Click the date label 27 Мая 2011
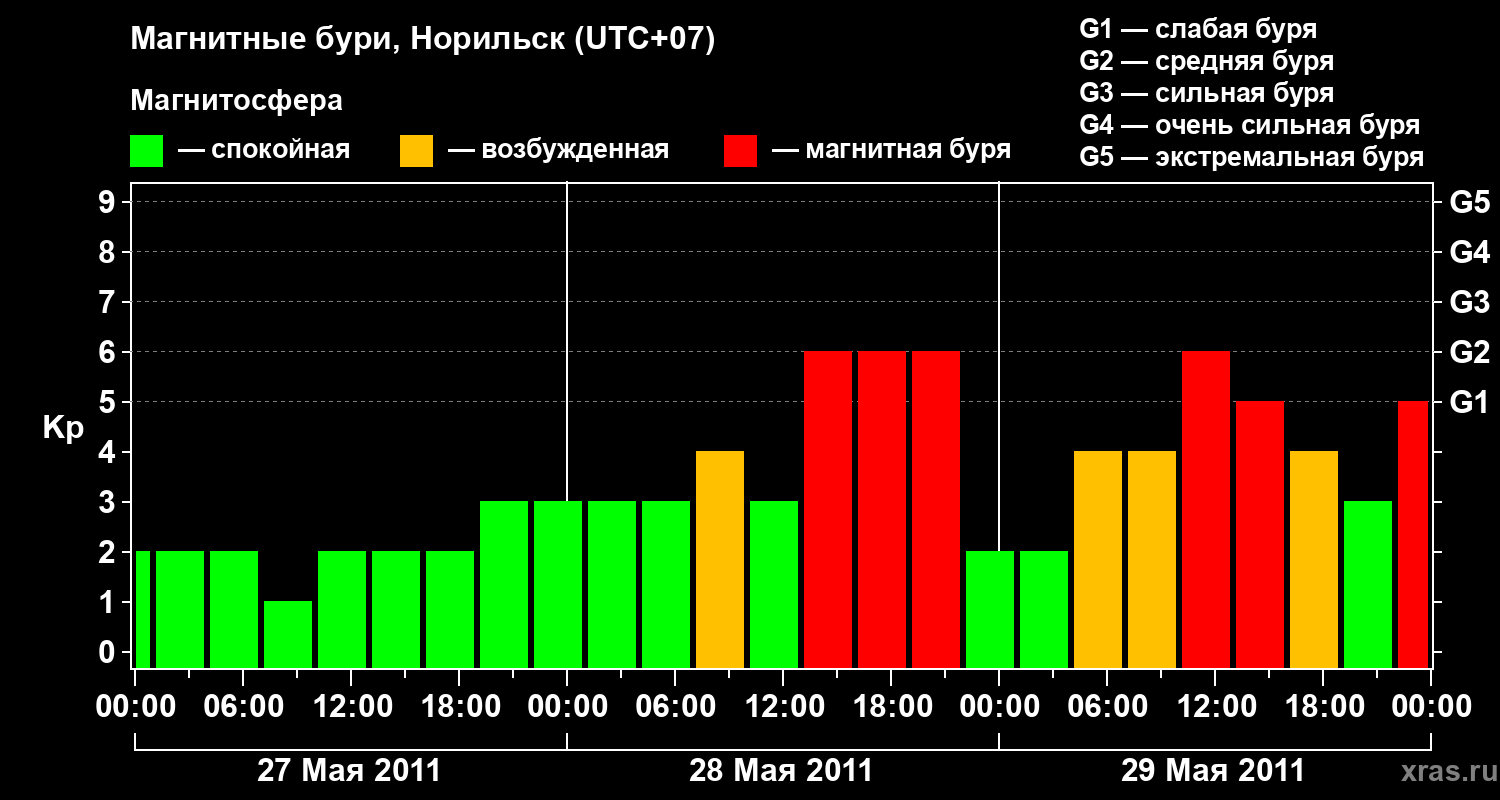Screen dimensions: 1500x800 click(x=349, y=771)
